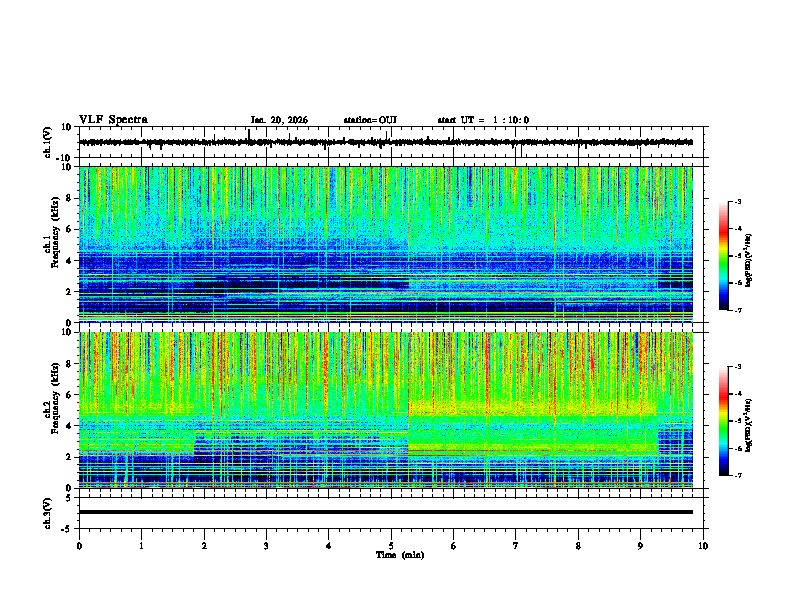The width and height of the screenshot is (792, 612).
Task: Click the "ch.3(V)" axis label
Action: (48, 513)
